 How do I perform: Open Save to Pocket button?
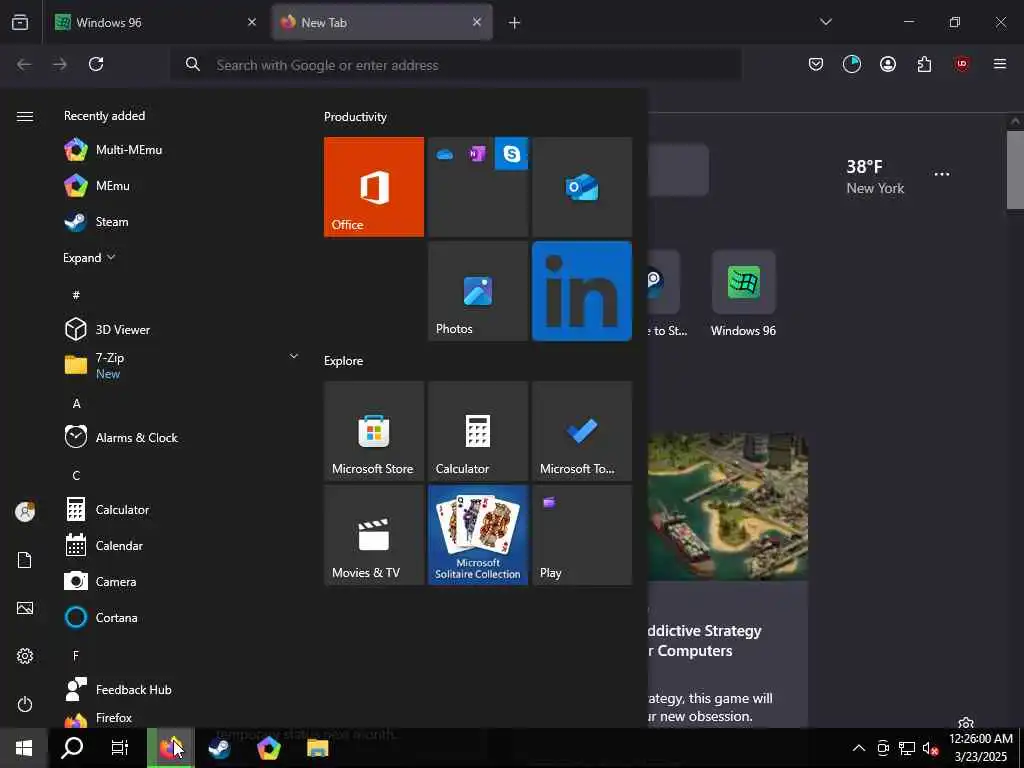(x=816, y=64)
